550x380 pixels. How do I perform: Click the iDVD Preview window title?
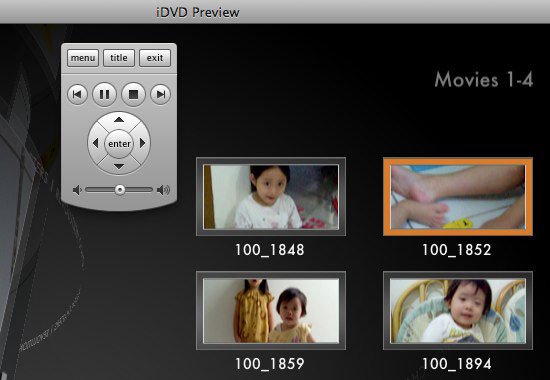point(198,12)
